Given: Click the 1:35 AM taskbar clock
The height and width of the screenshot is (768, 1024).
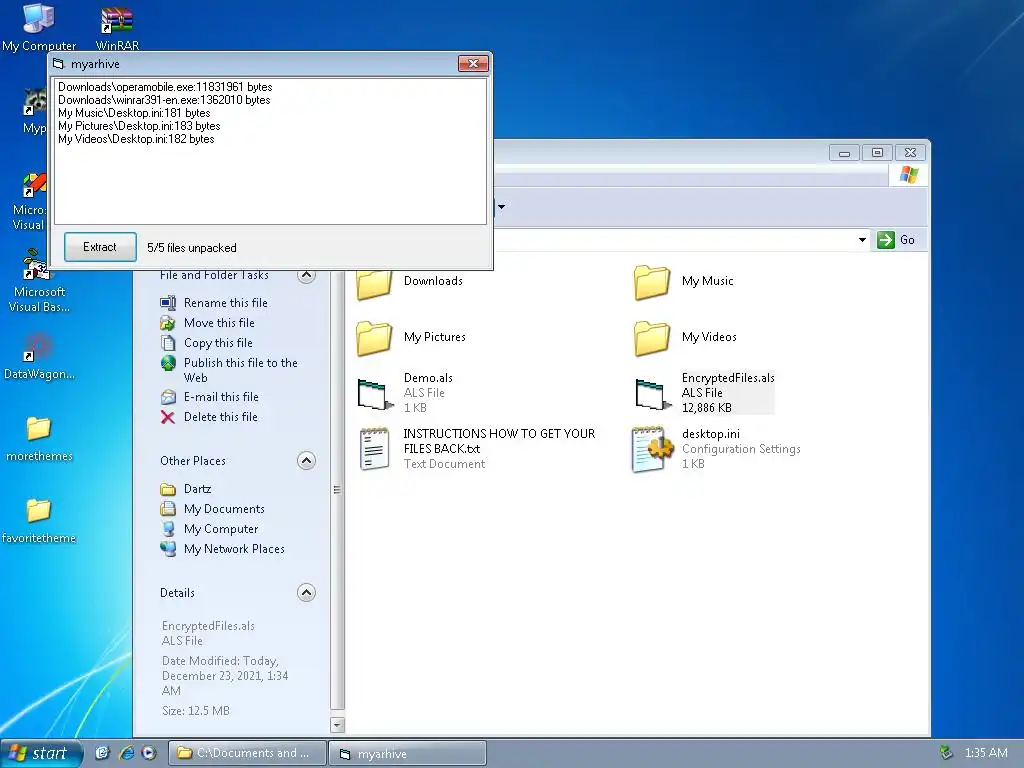Looking at the screenshot, I should pos(986,753).
